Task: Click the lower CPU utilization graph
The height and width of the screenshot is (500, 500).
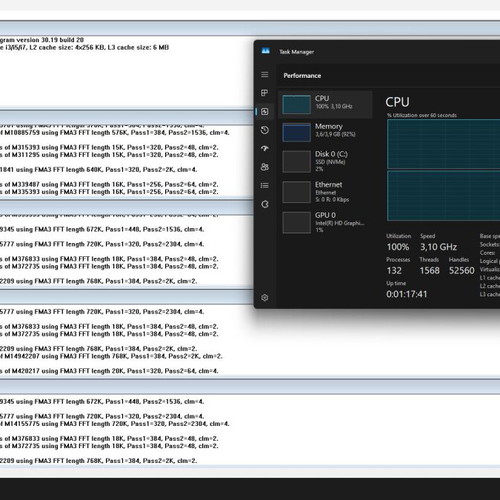Action: [x=443, y=196]
